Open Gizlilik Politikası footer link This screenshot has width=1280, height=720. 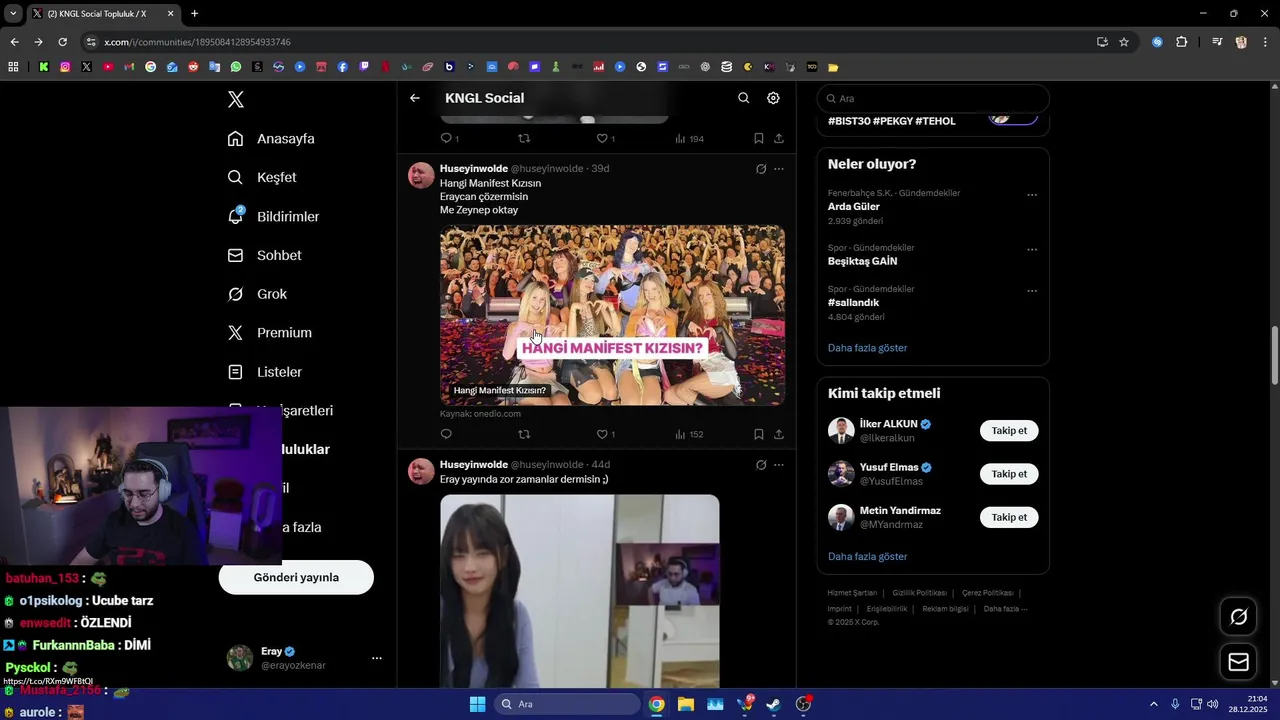pos(919,593)
